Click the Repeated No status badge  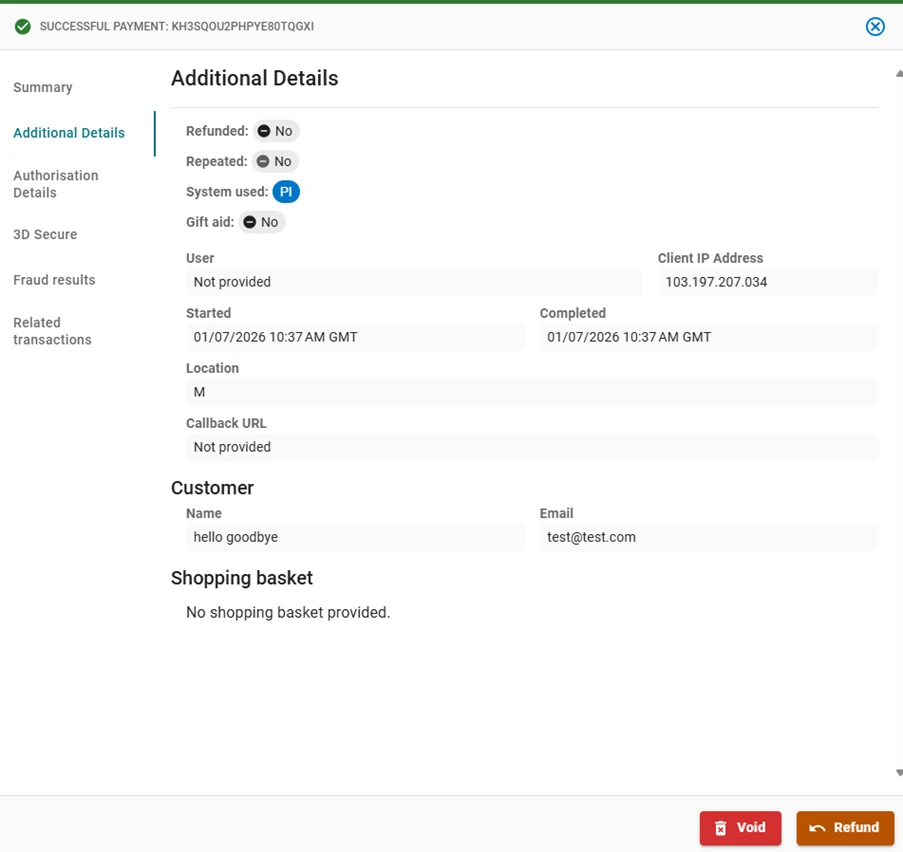click(x=275, y=162)
